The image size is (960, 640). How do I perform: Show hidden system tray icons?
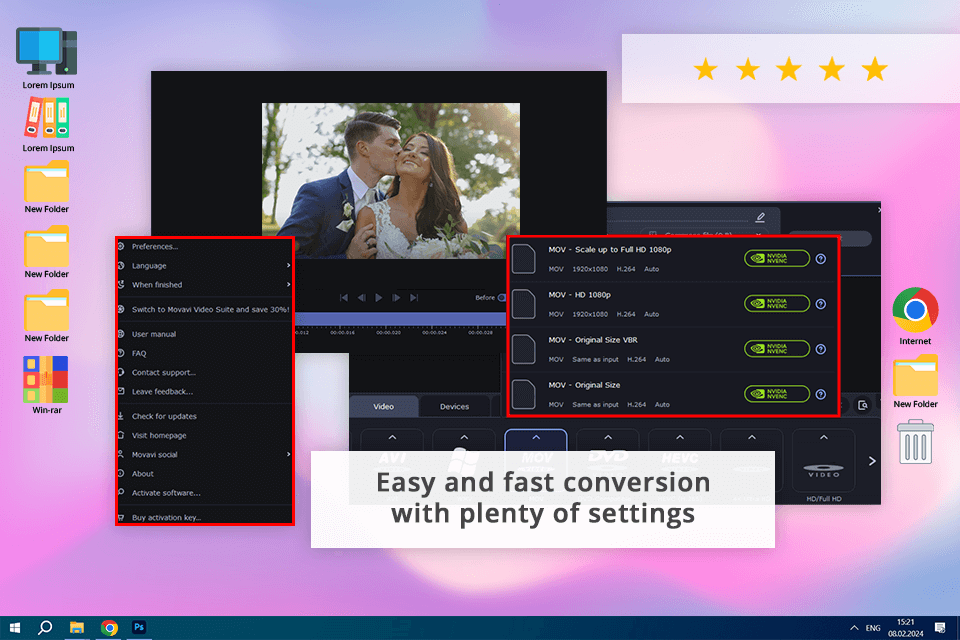[853, 628]
